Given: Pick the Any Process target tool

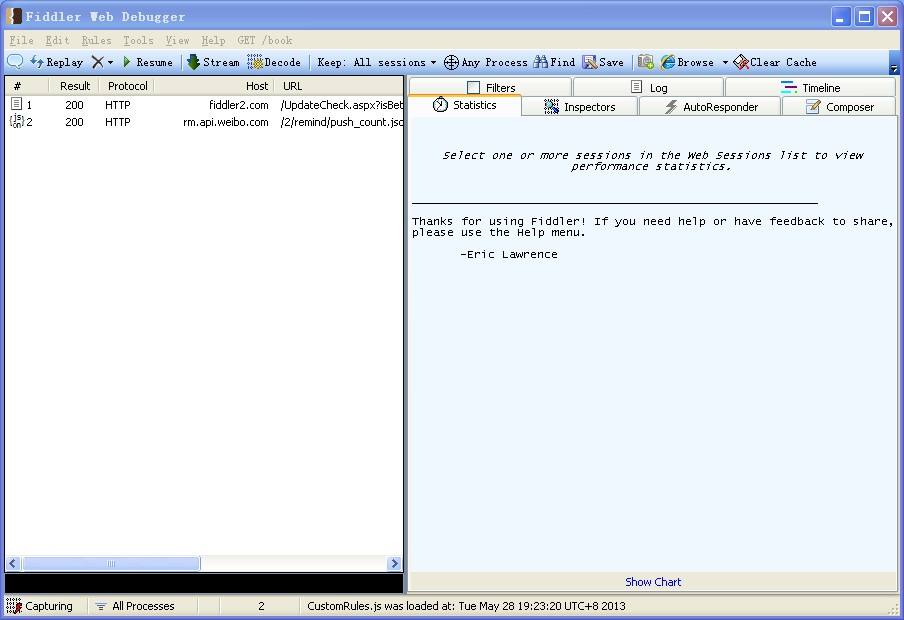Looking at the screenshot, I should coord(485,62).
